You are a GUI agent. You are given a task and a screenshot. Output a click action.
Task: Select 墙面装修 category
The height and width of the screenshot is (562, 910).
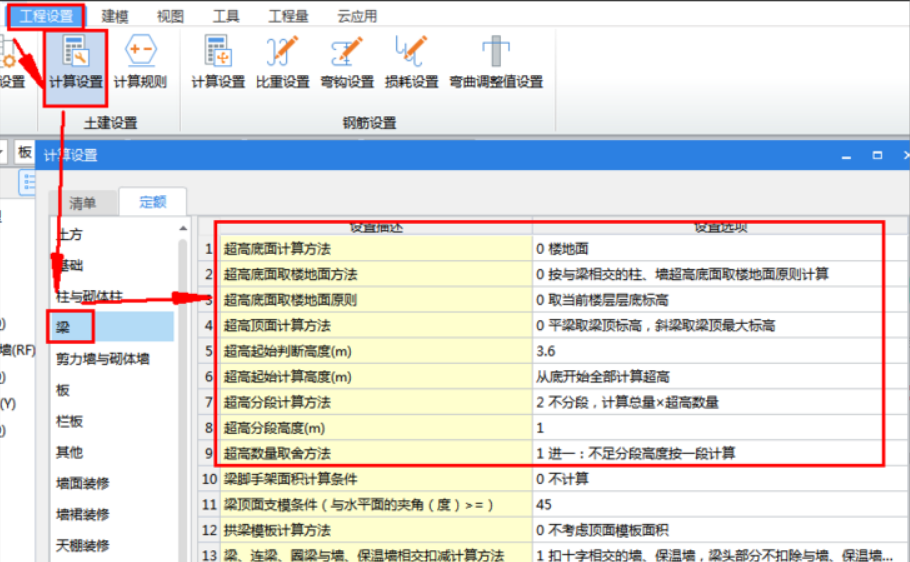pos(82,483)
